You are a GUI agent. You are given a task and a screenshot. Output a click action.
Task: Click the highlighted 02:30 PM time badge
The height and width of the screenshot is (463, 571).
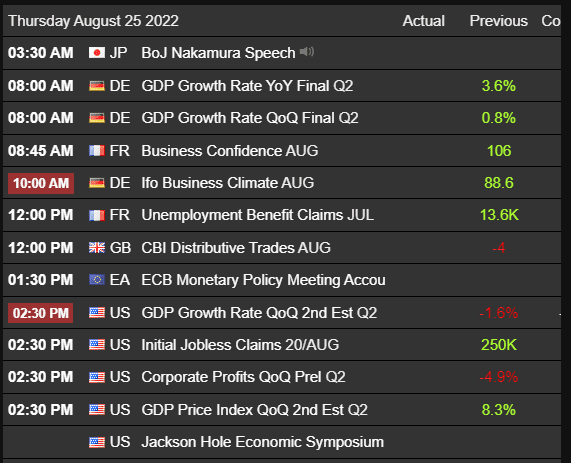click(x=40, y=313)
